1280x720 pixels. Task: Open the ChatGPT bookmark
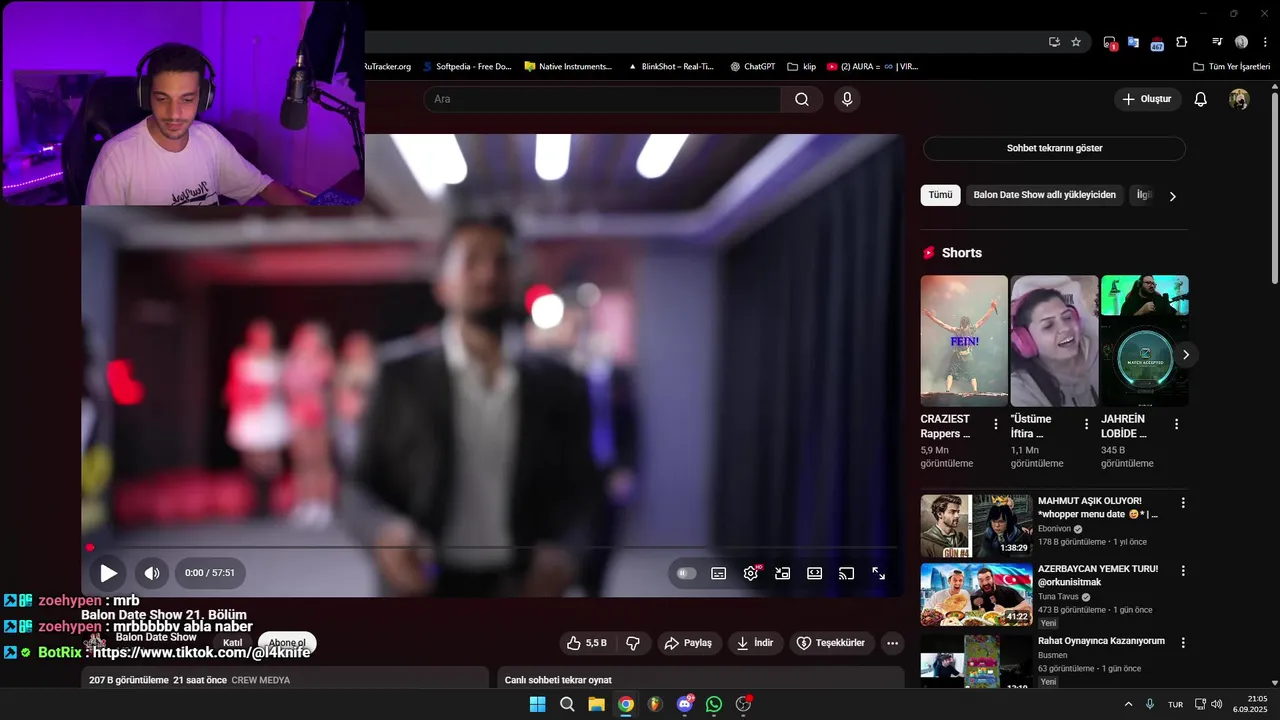point(752,66)
